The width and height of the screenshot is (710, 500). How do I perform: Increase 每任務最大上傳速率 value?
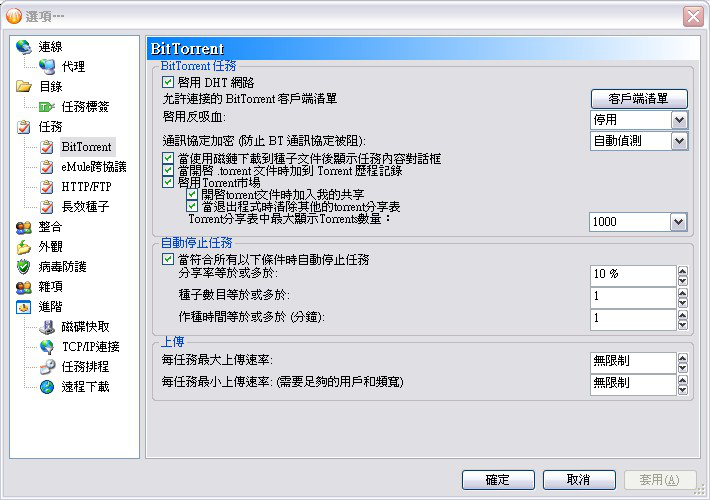point(682,358)
